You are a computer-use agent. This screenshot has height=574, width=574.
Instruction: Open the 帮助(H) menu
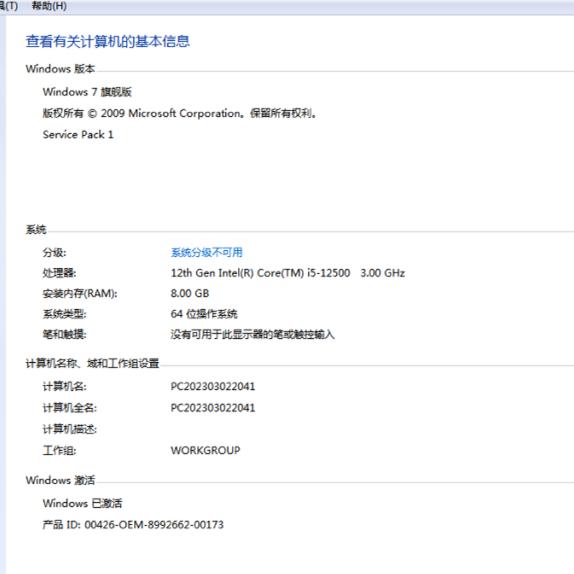[49, 6]
